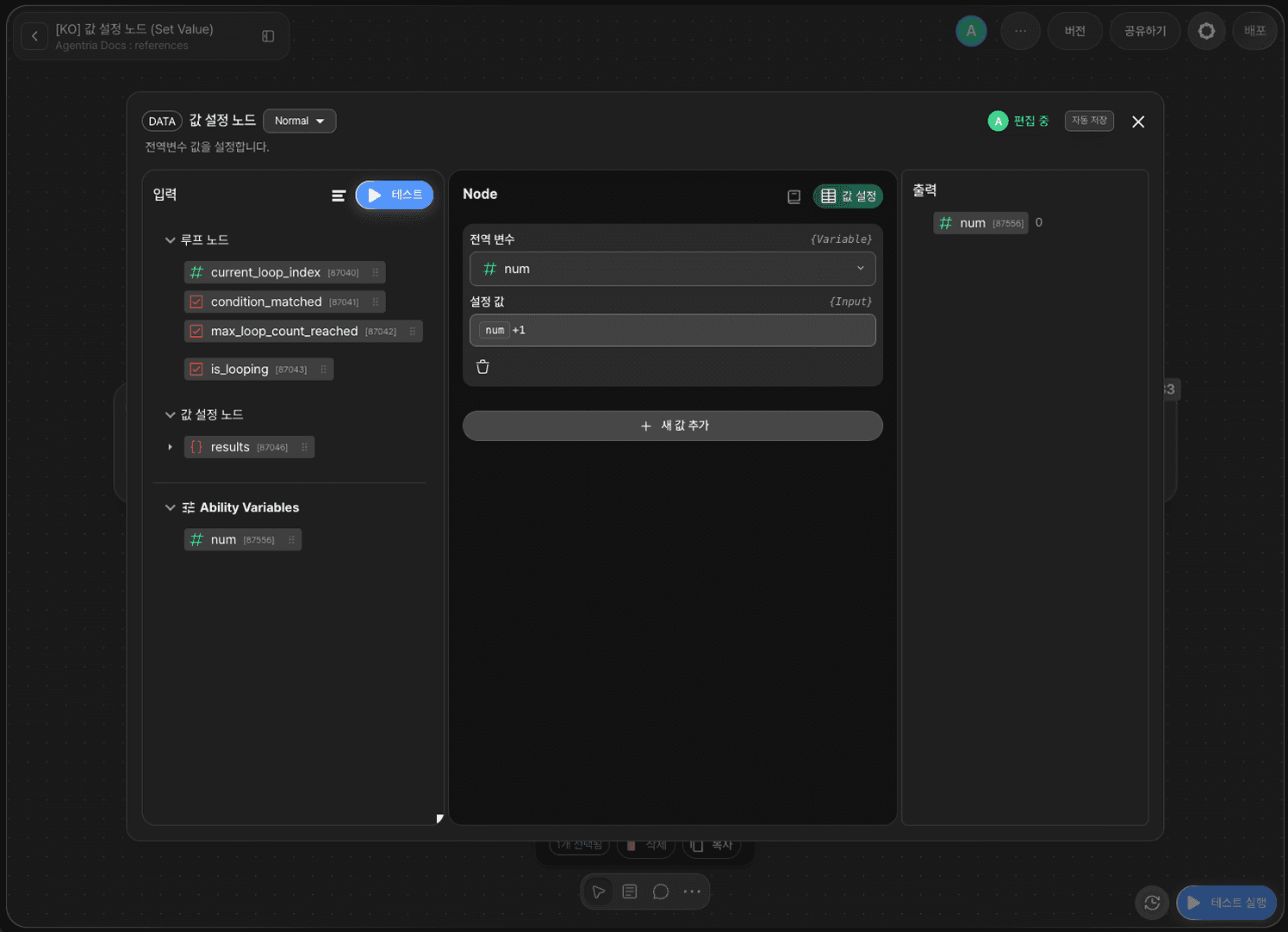1288x932 pixels.
Task: Open more tools ellipsis in bottom toolbar
Action: [692, 892]
